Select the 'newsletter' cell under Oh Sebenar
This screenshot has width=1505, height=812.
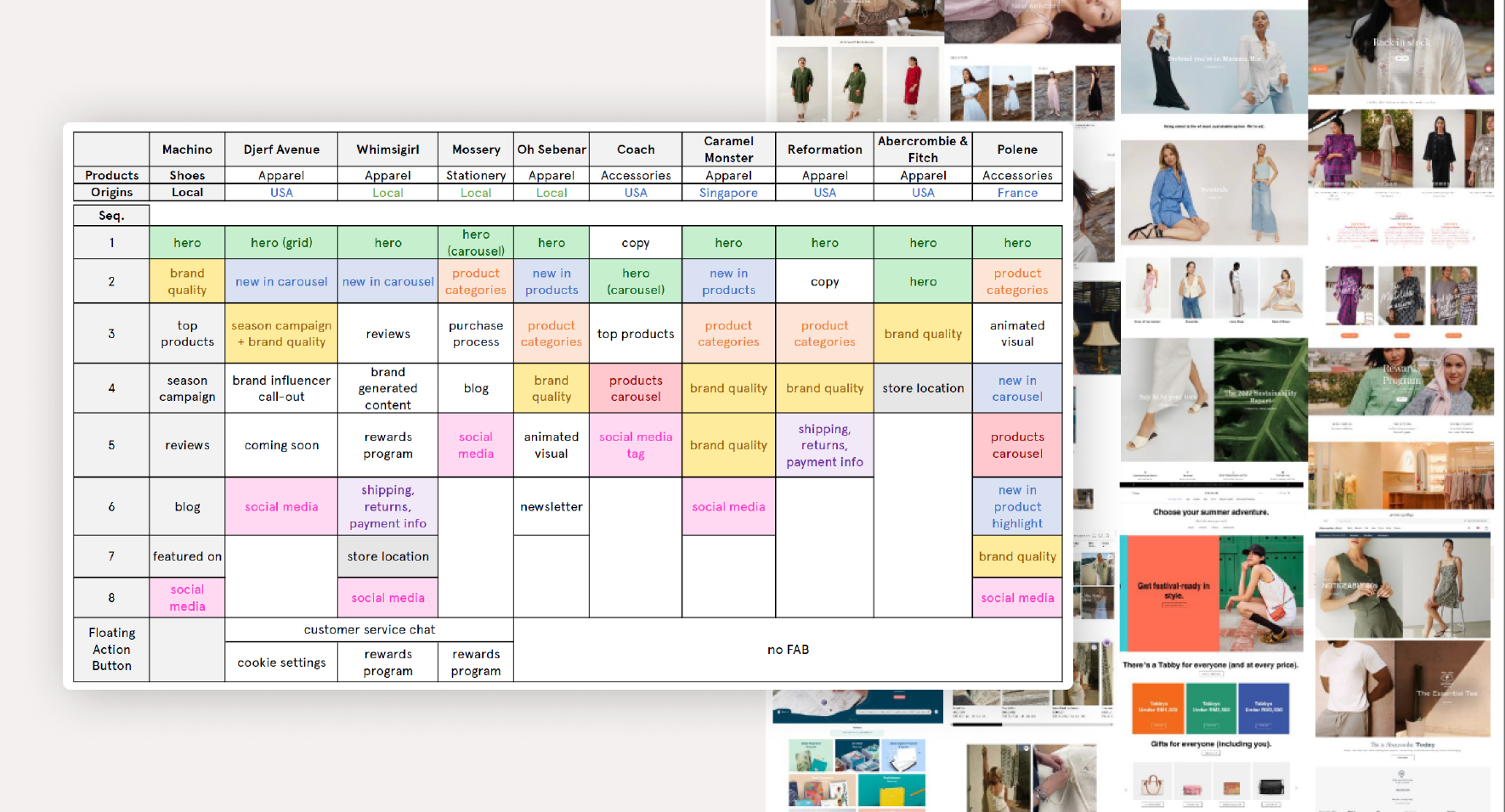(x=551, y=506)
